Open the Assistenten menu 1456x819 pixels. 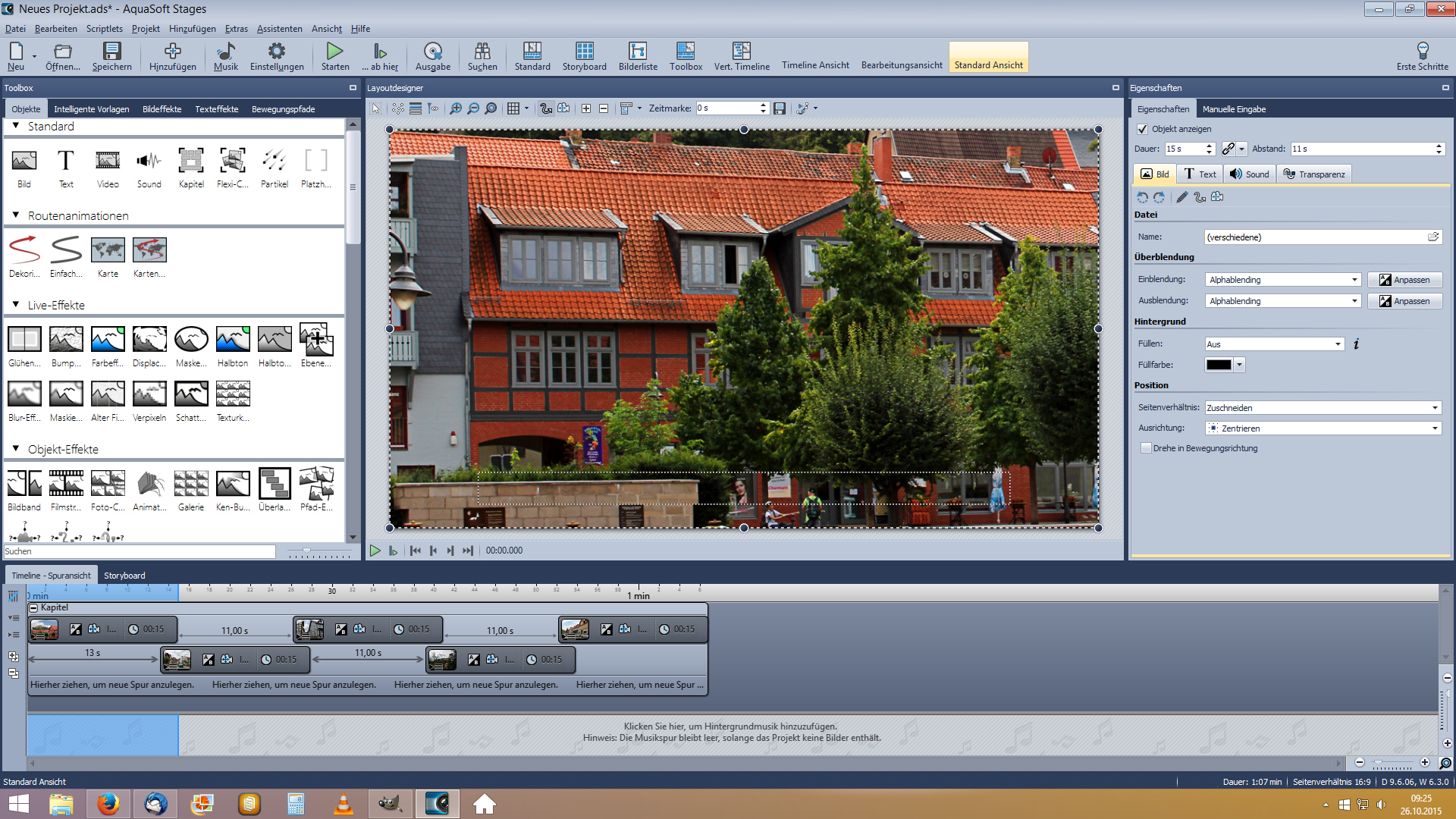tap(279, 29)
